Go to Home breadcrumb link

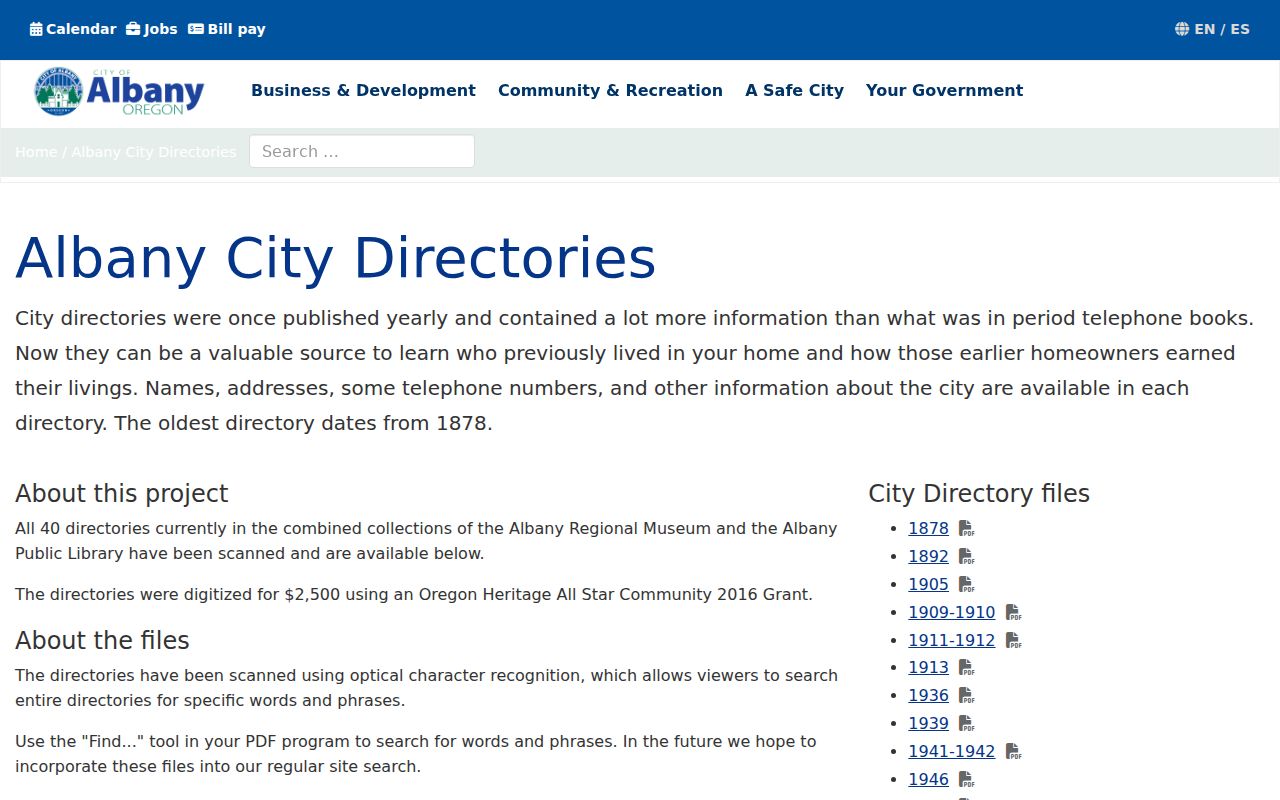(x=36, y=152)
